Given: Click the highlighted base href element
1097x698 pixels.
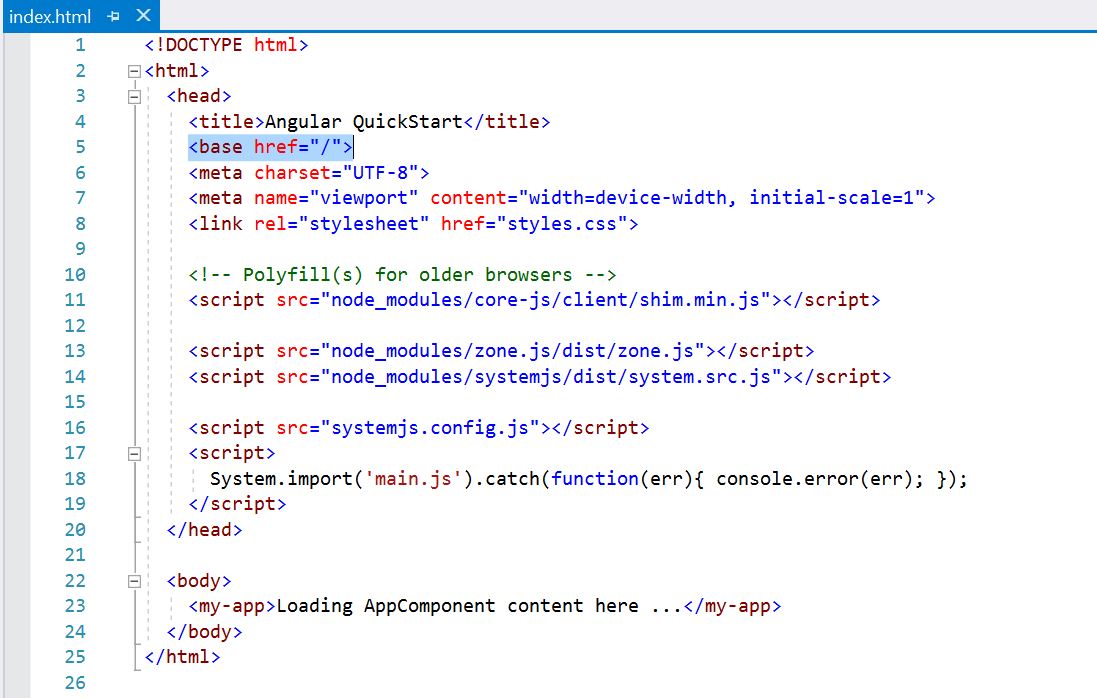Looking at the screenshot, I should (x=268, y=146).
